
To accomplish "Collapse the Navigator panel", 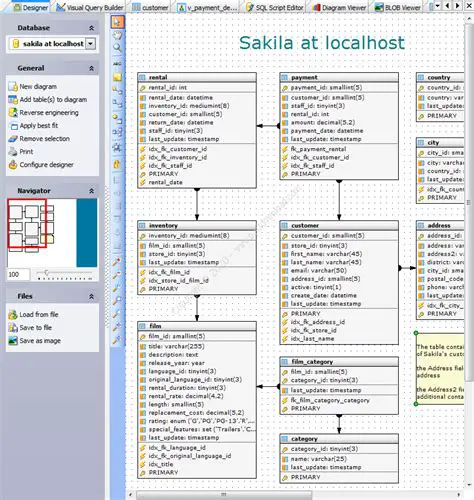I will click(x=91, y=191).
